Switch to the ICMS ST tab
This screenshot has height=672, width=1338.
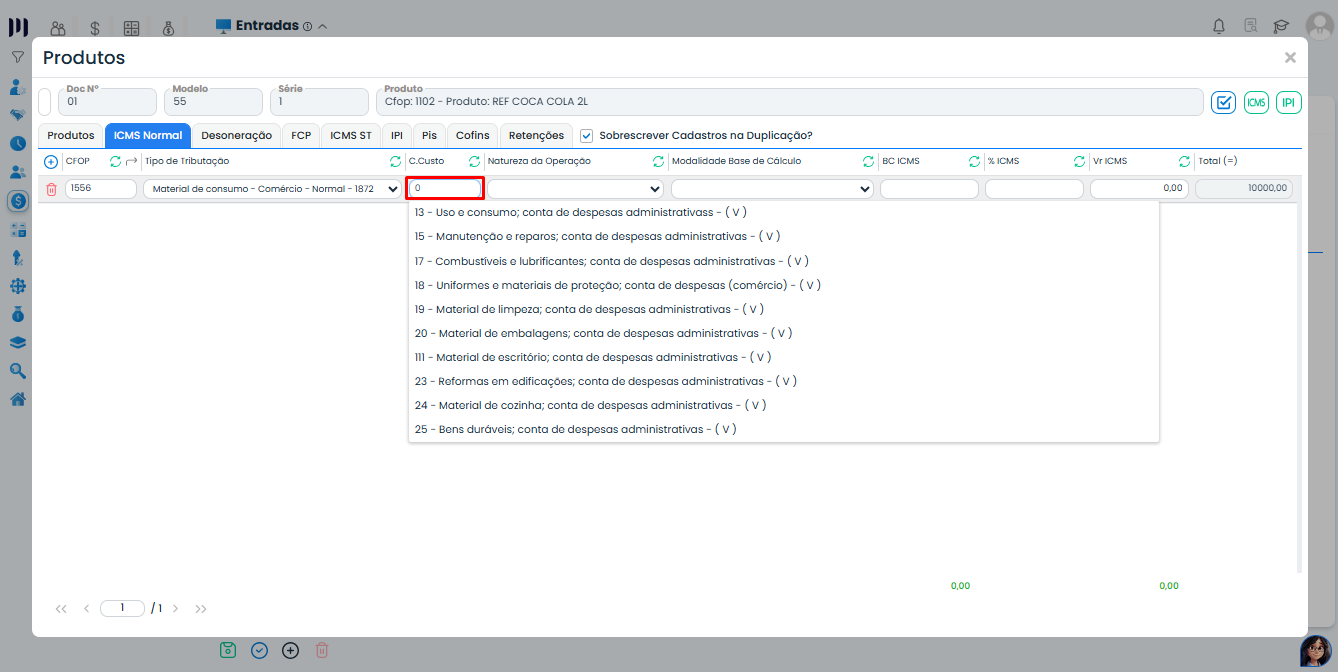351,135
